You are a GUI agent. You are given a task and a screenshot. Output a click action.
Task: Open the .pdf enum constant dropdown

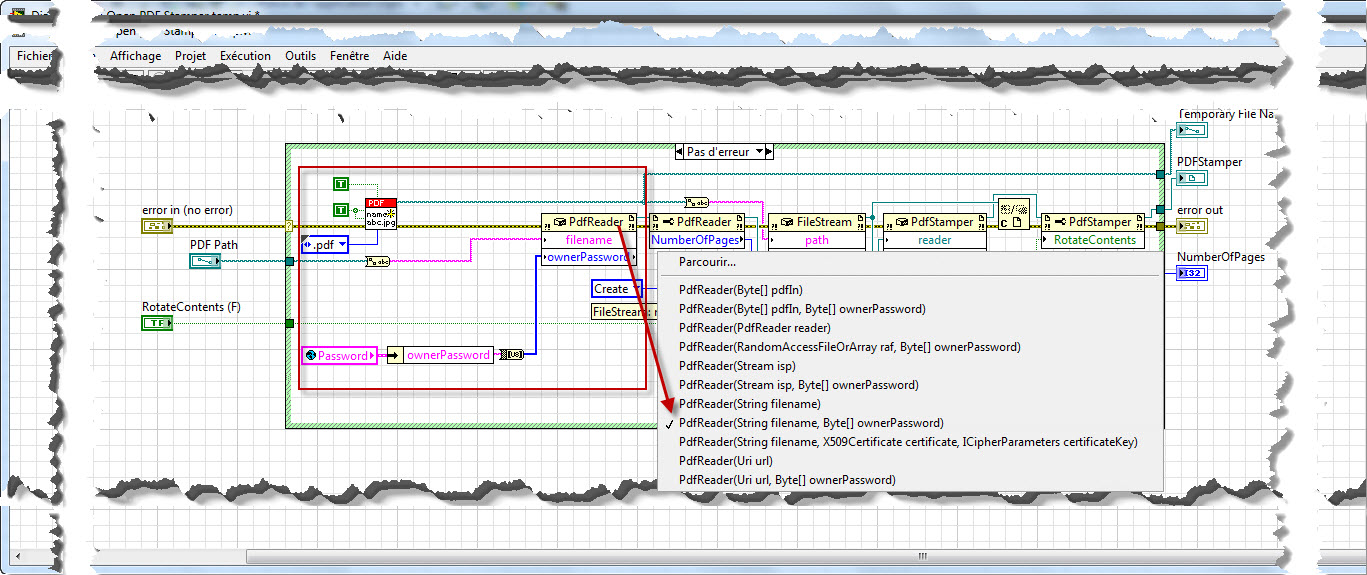[342, 244]
